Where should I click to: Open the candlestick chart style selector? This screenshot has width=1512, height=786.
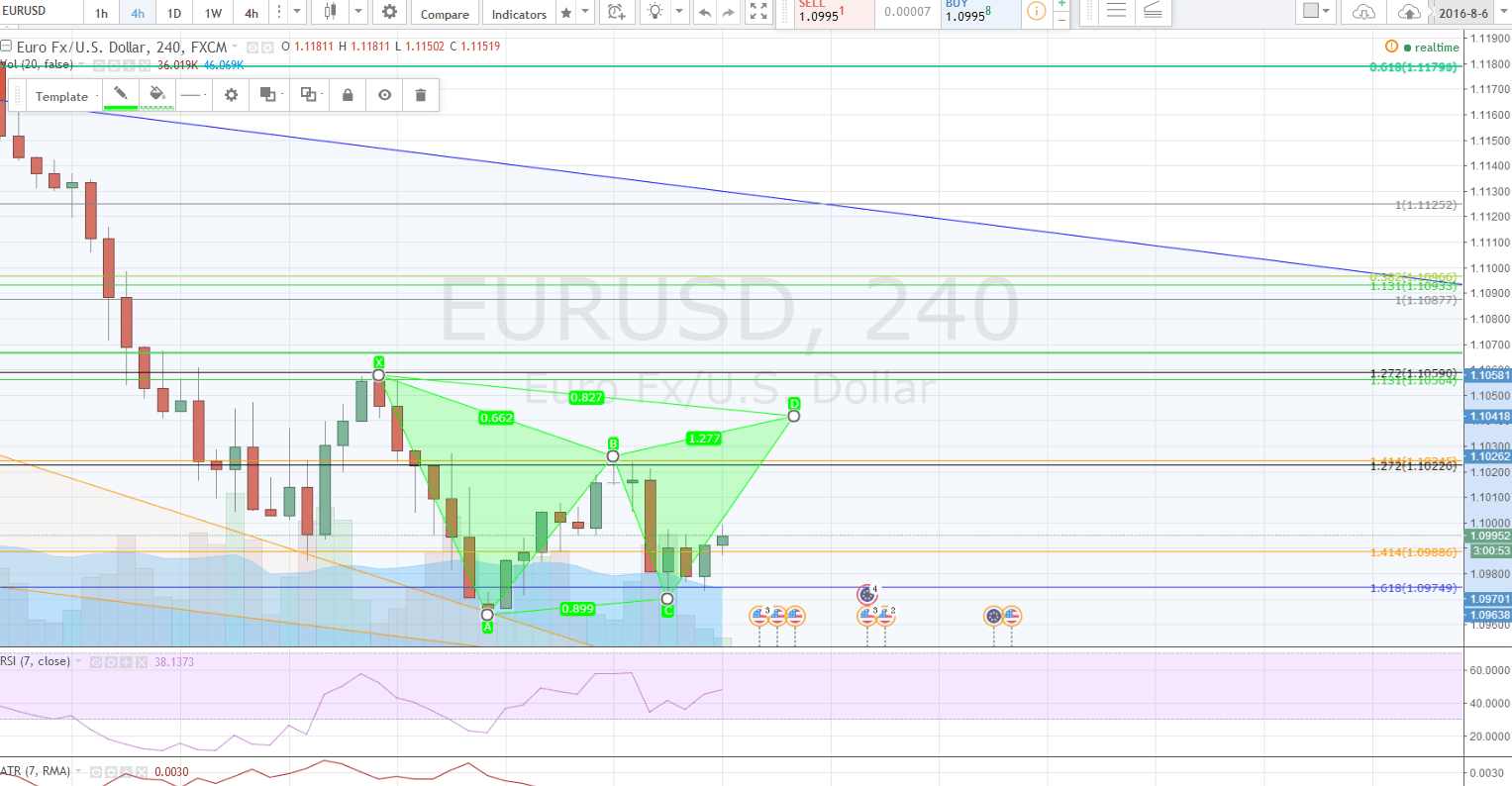[x=330, y=12]
